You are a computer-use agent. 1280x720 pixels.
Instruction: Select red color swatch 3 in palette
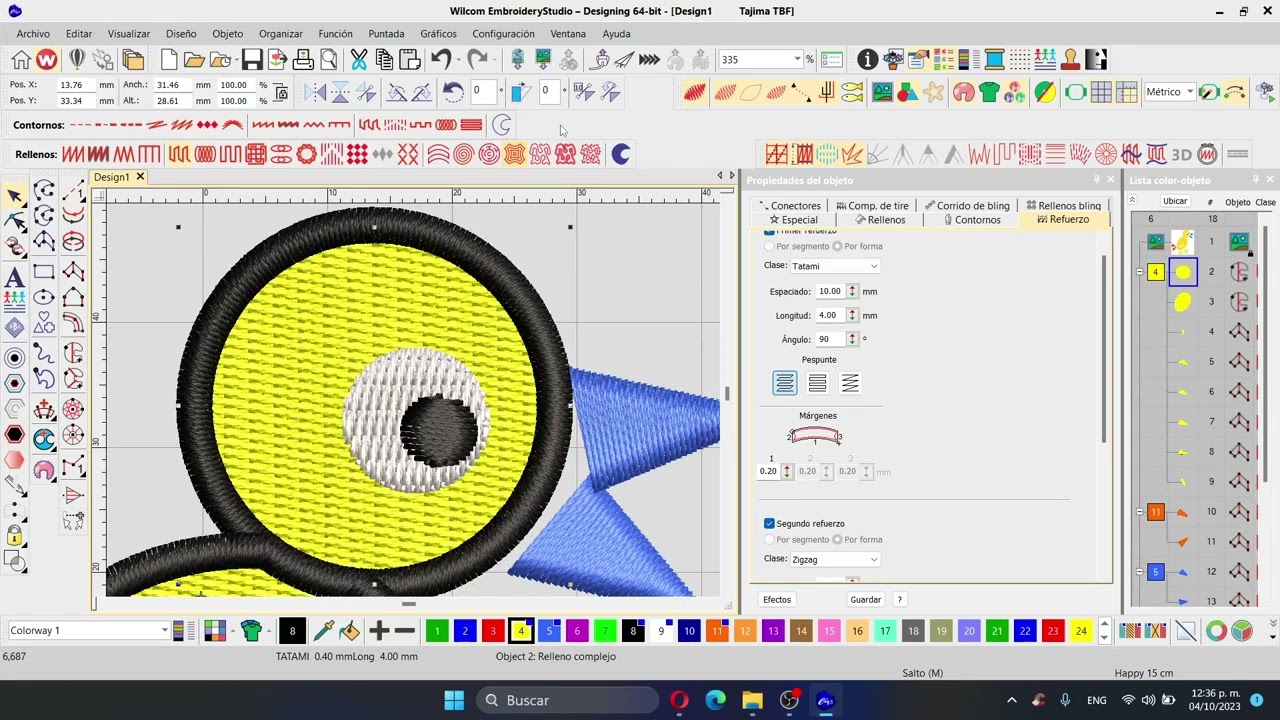pyautogui.click(x=493, y=631)
